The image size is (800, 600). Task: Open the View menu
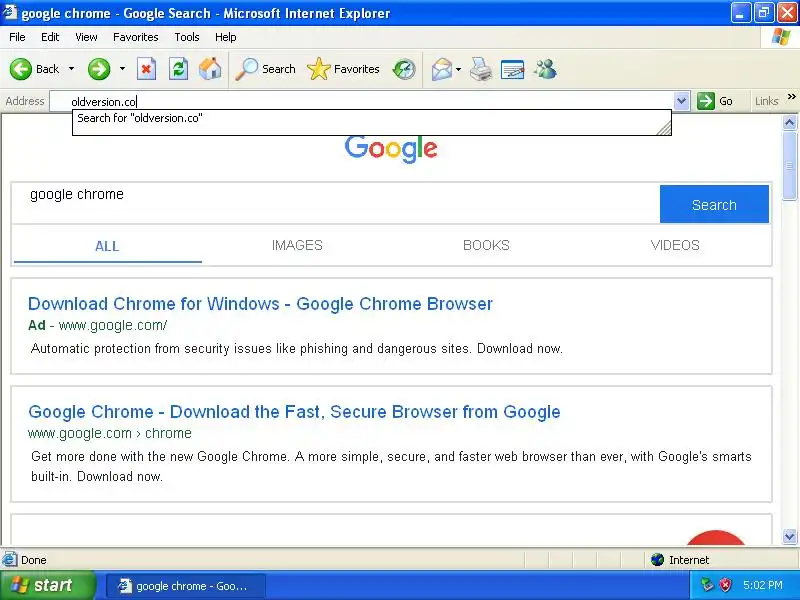tap(86, 37)
